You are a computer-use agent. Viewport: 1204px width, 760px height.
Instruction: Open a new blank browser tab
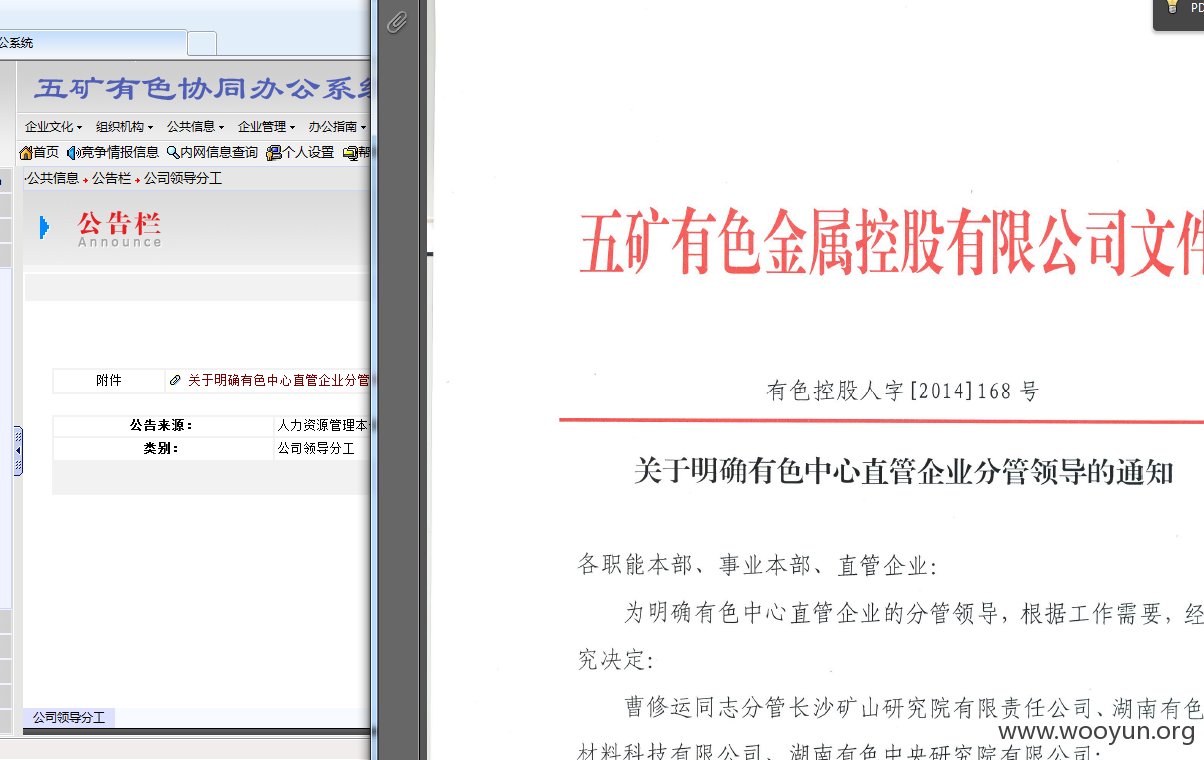(202, 43)
